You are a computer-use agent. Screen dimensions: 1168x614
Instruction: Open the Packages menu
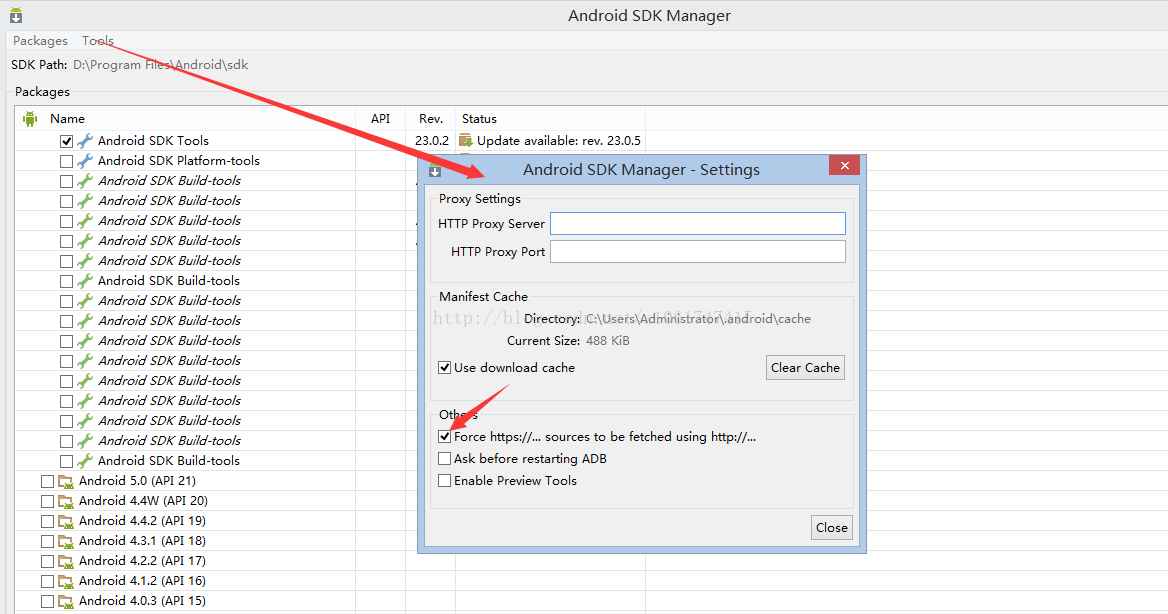tap(40, 41)
